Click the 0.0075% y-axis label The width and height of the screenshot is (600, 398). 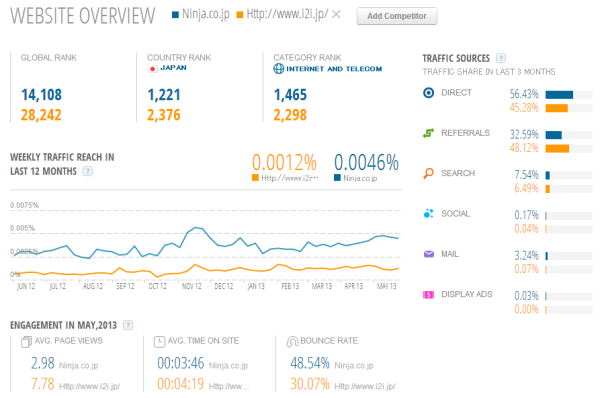tap(24, 206)
